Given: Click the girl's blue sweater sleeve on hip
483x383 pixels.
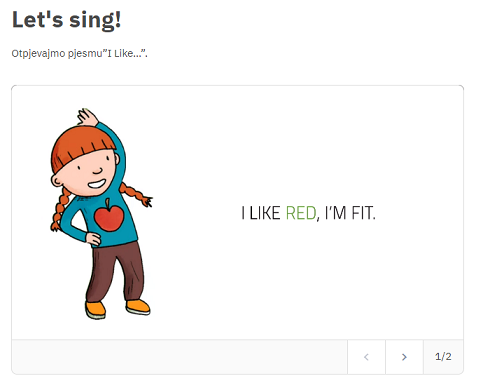Looking at the screenshot, I should (75, 225).
